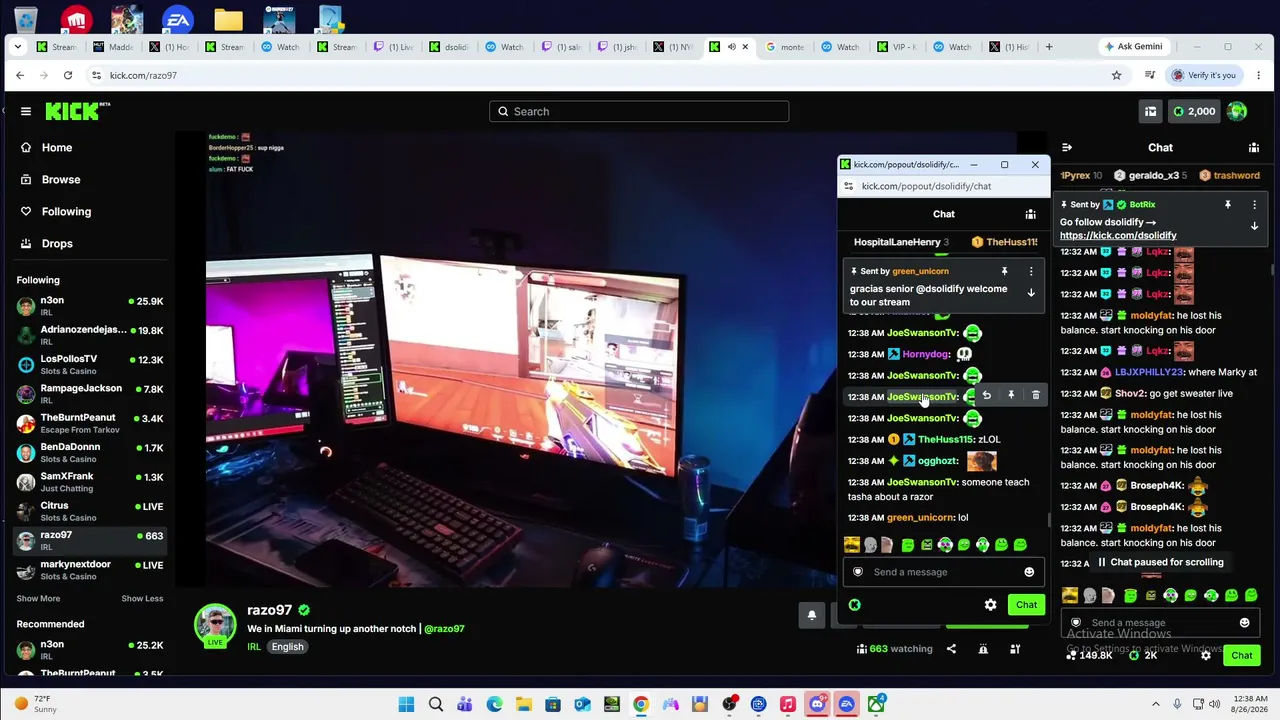Open LosPollosTV channel in Following list
The image size is (1280, 720).
tap(90, 364)
